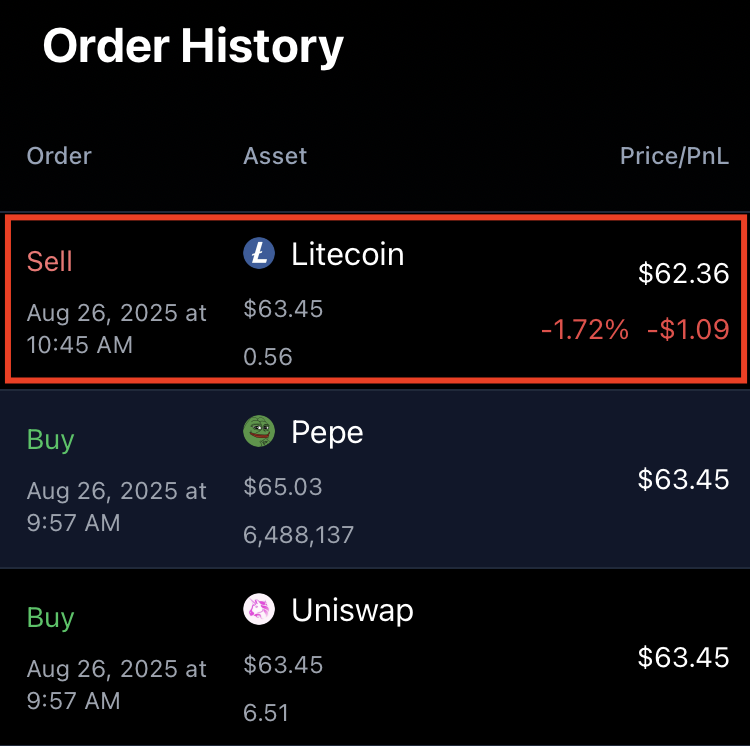Open the Pepe asset name

(327, 433)
